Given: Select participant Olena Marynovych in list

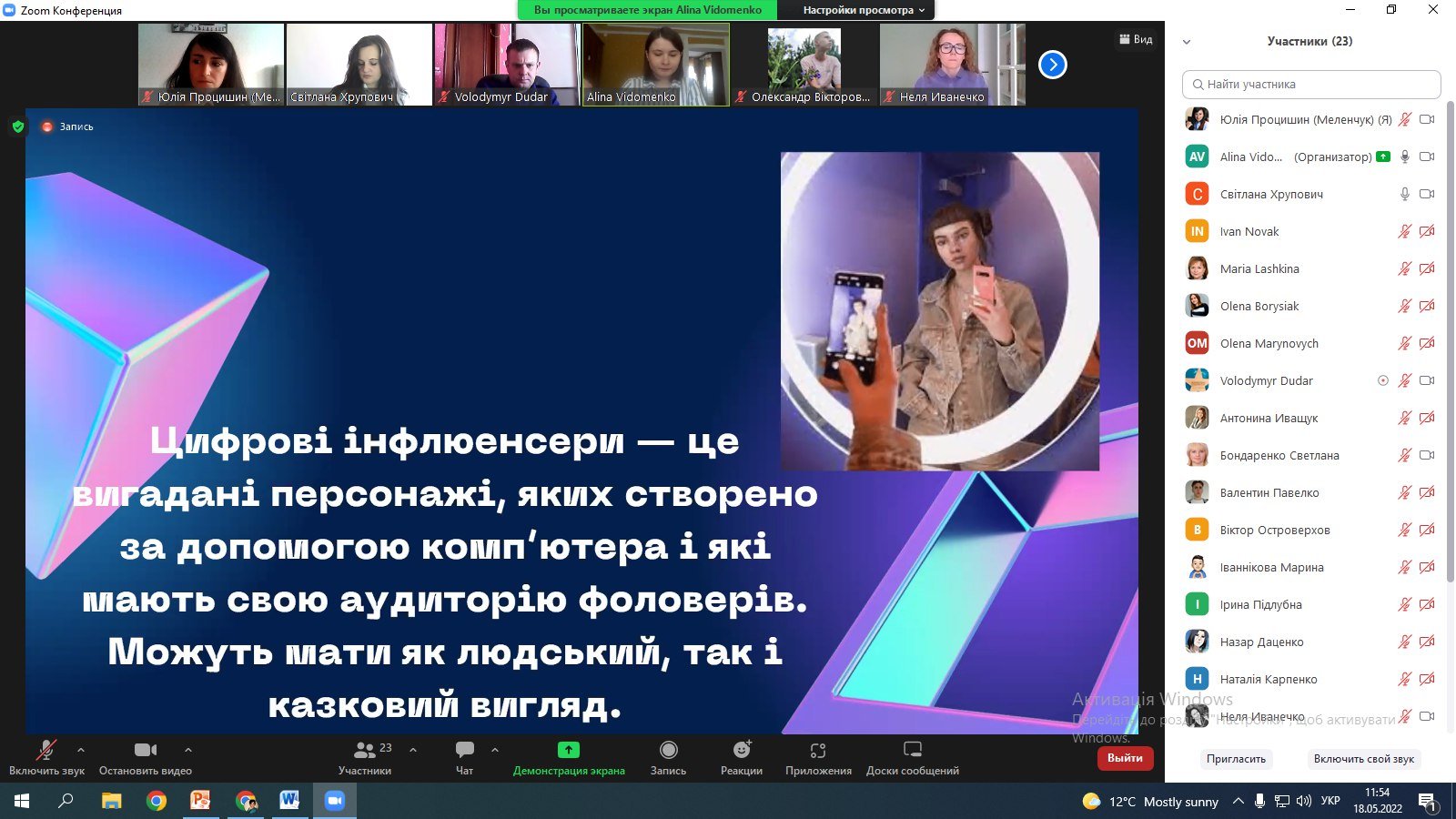Looking at the screenshot, I should point(1310,343).
